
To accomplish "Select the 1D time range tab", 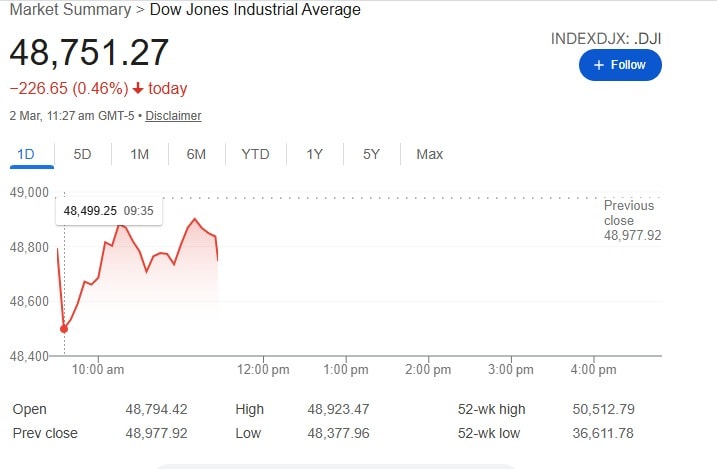I will (x=26, y=154).
